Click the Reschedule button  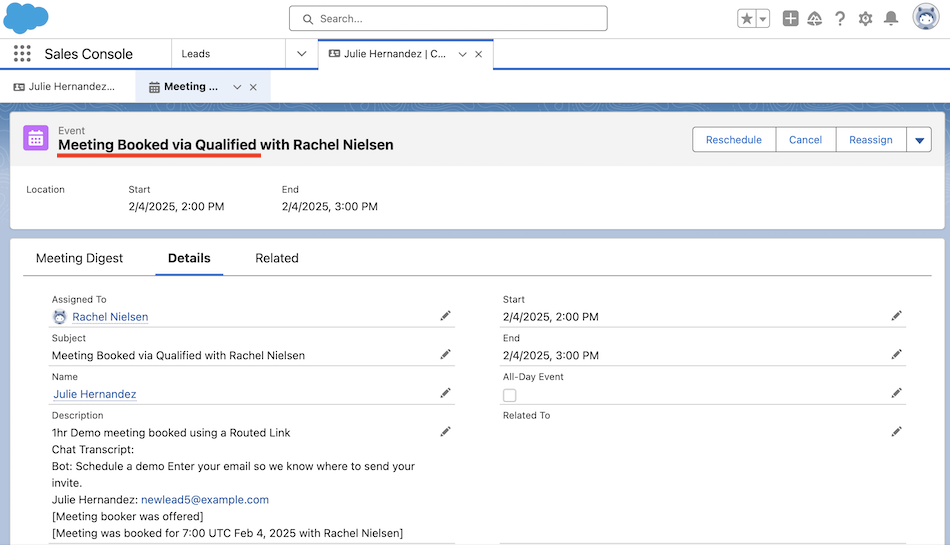coord(734,140)
